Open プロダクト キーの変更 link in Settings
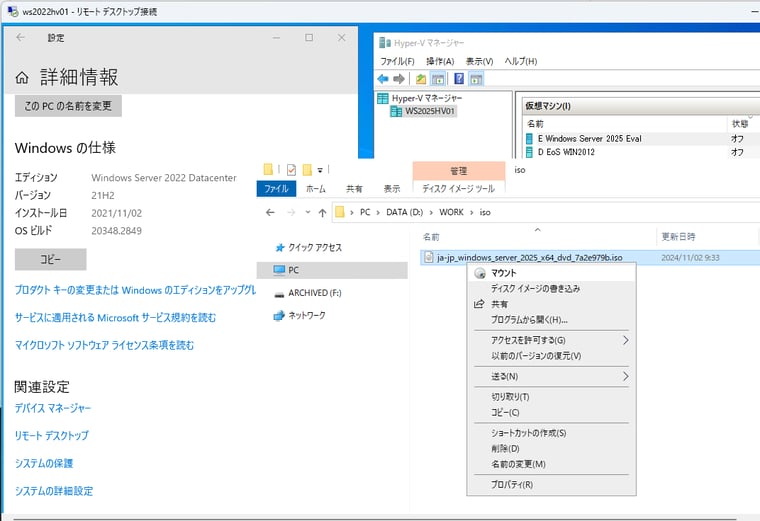This screenshot has height=521, width=760. [x=135, y=290]
